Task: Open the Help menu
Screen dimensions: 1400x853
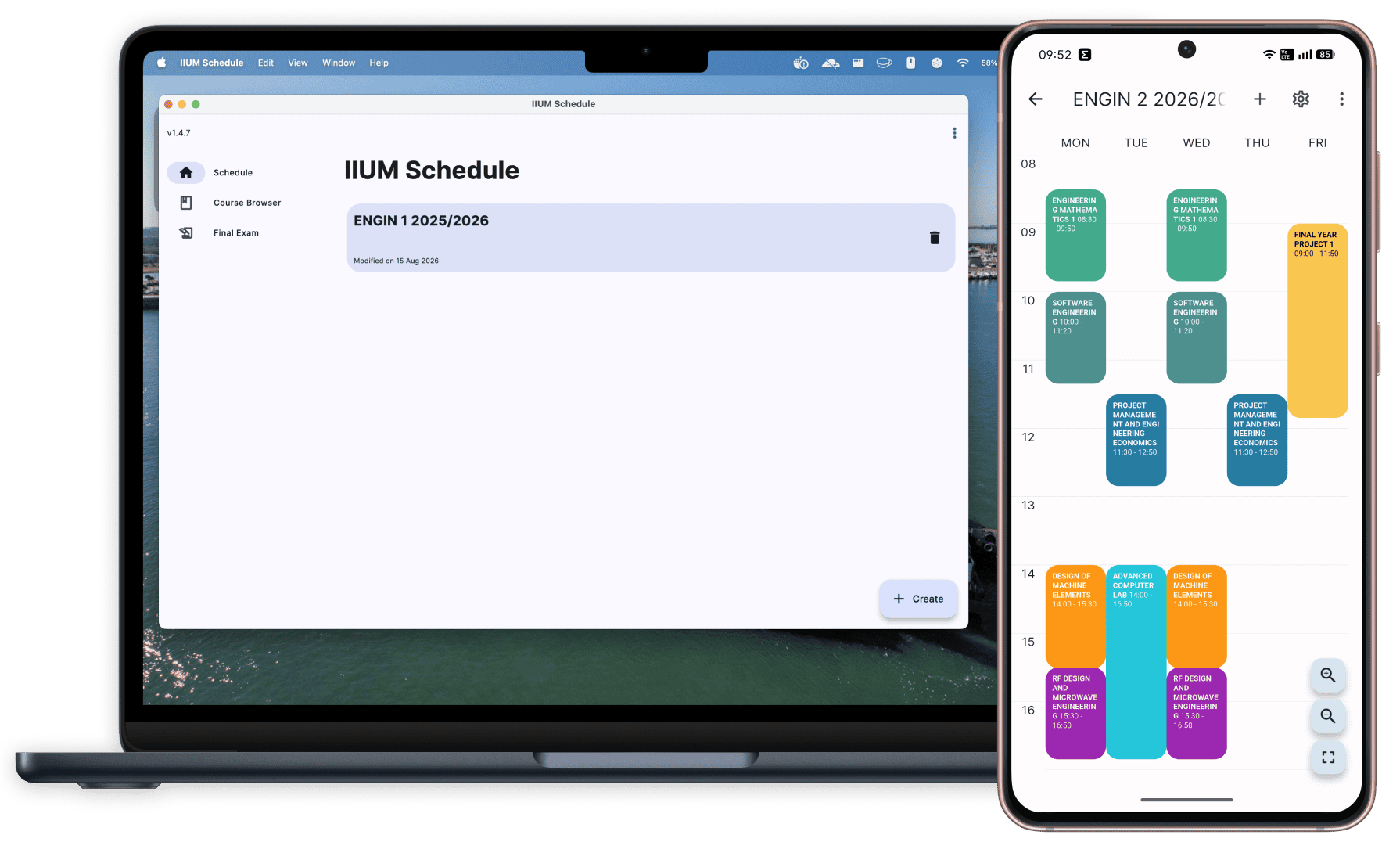Action: (379, 63)
